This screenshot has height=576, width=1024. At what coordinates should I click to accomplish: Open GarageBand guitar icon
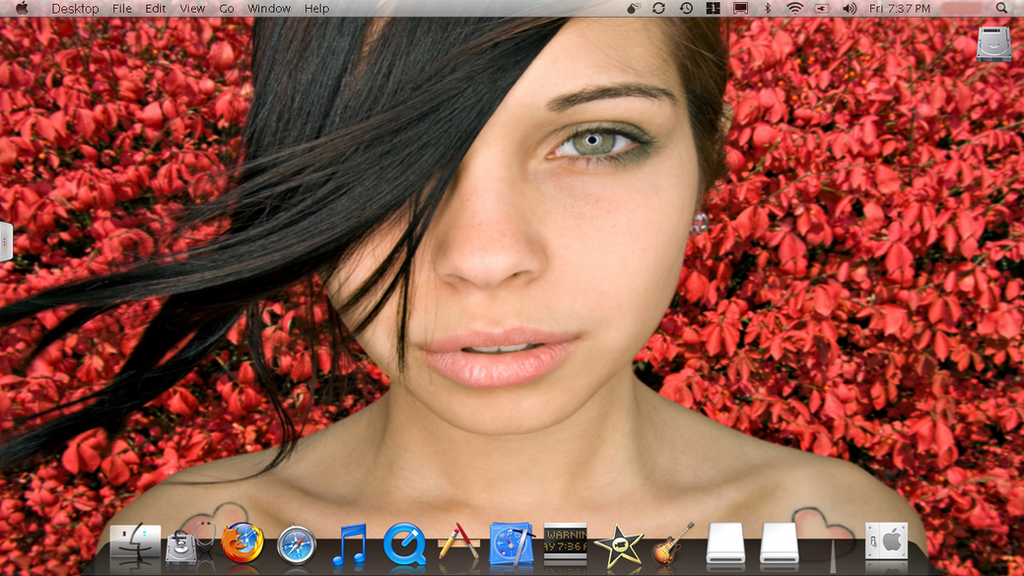coord(672,543)
